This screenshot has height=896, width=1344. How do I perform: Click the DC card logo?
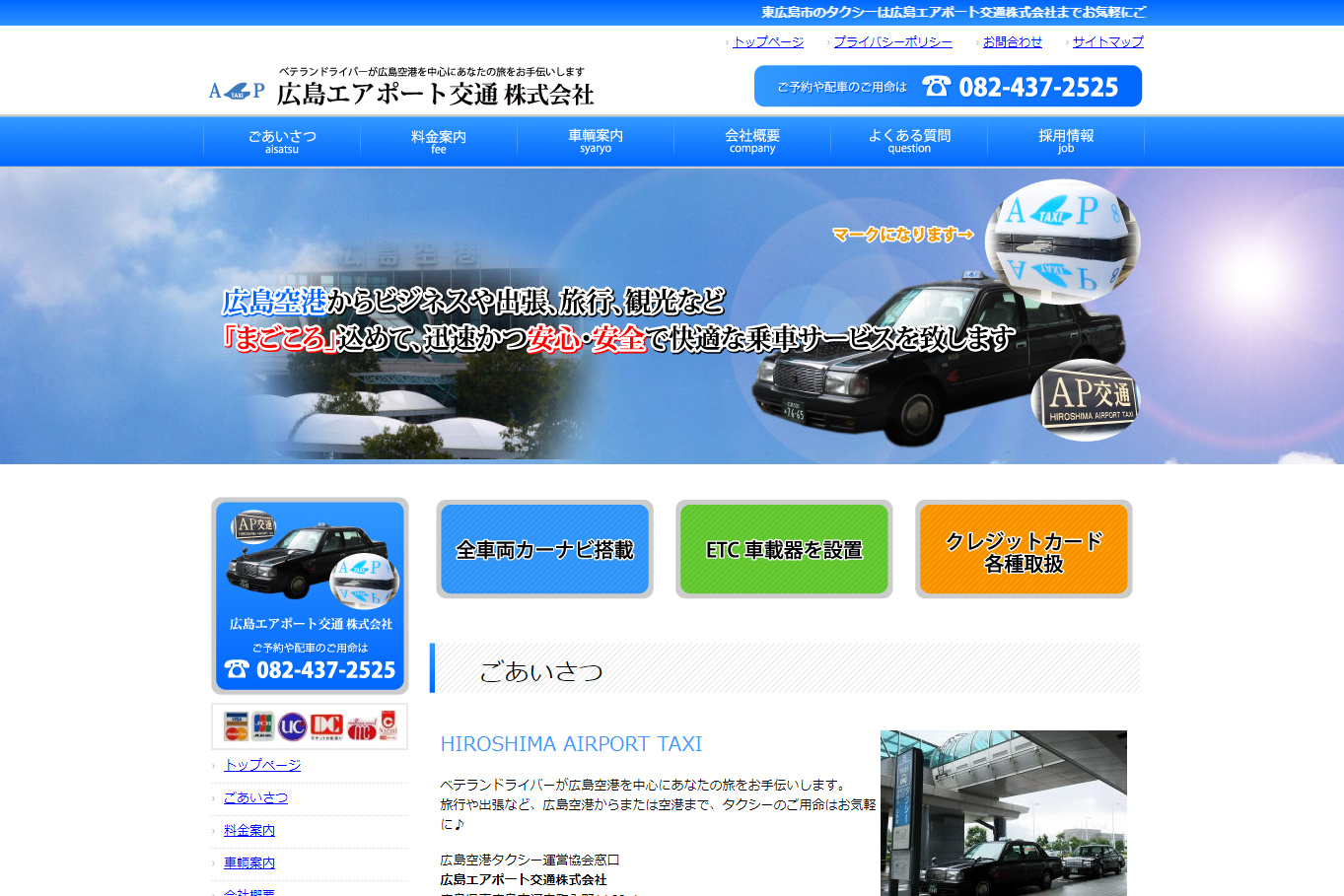[x=326, y=726]
